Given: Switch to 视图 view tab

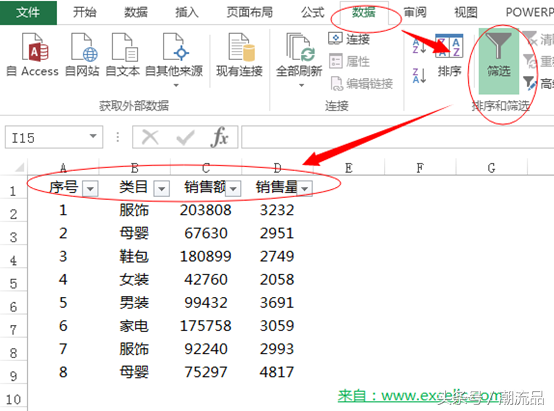Looking at the screenshot, I should (466, 13).
